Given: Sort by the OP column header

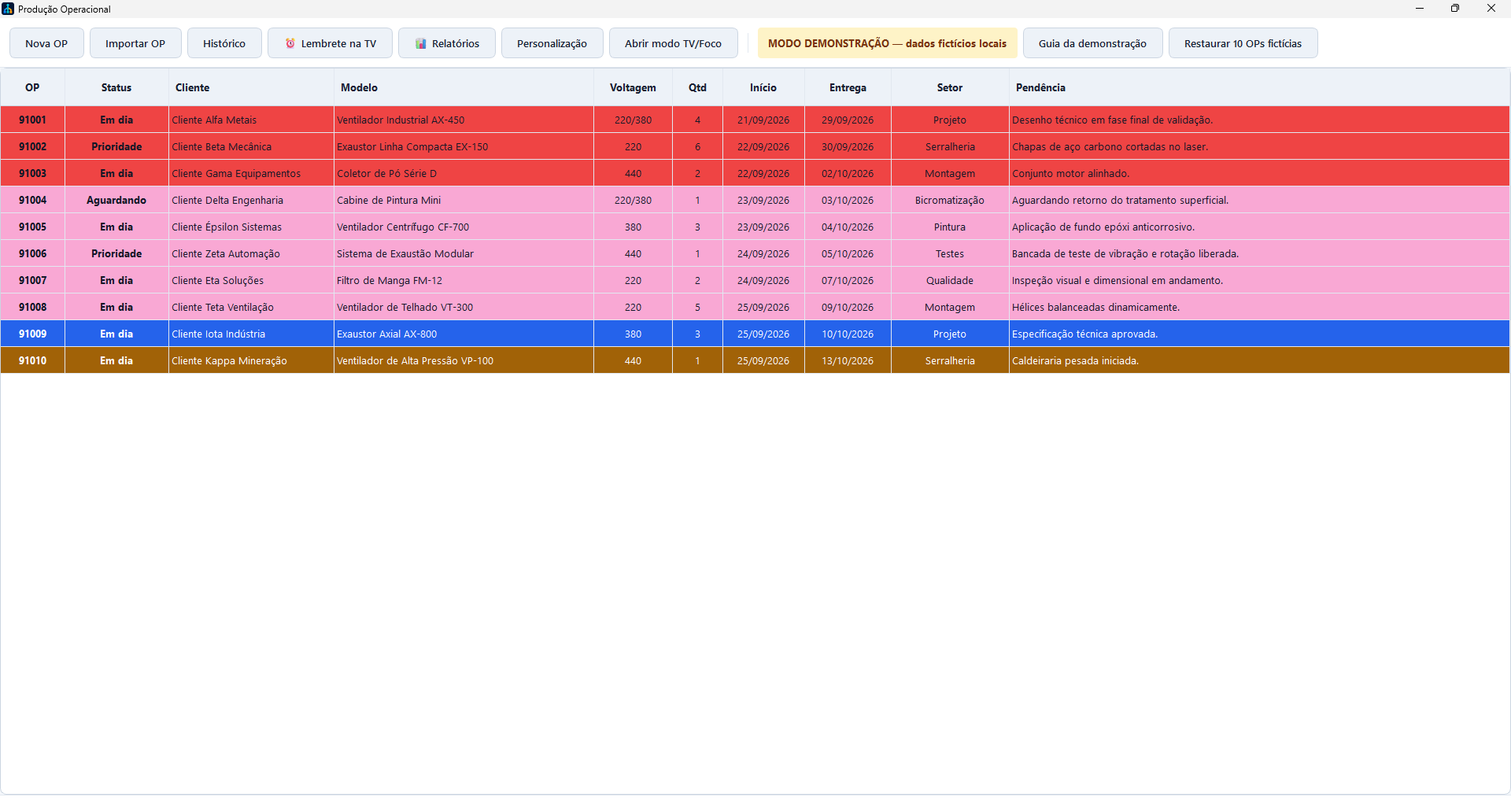Looking at the screenshot, I should tap(32, 87).
